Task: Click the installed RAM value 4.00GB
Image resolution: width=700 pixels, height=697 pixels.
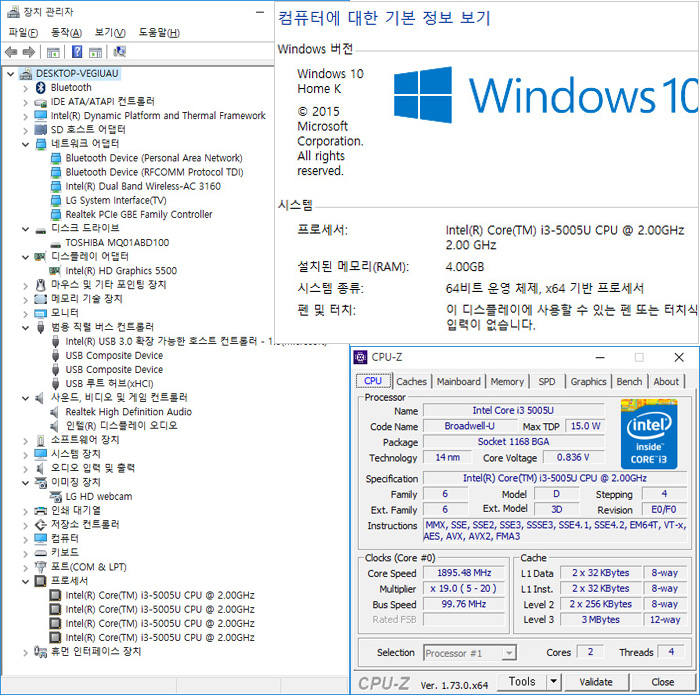Action: [465, 267]
